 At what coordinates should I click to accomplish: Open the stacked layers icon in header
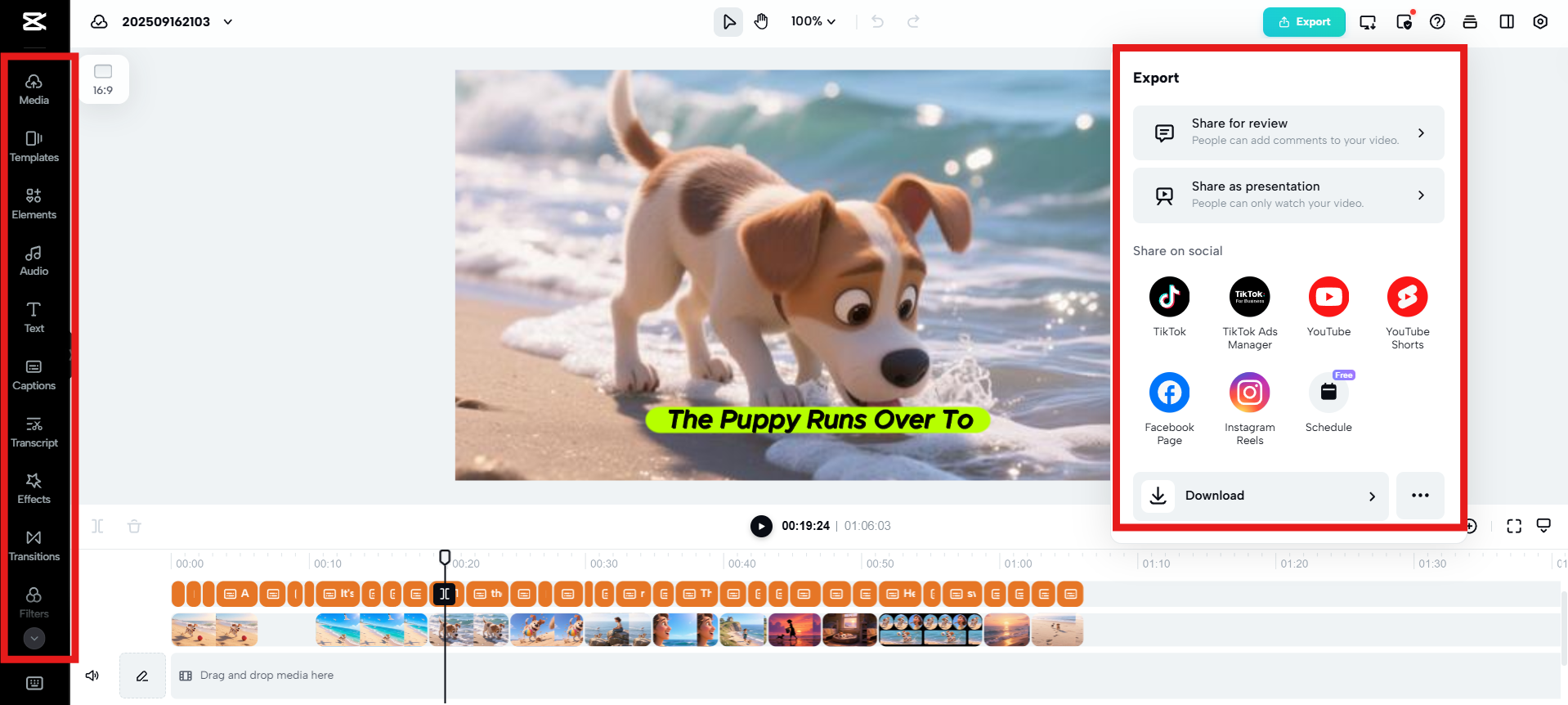tap(1470, 22)
